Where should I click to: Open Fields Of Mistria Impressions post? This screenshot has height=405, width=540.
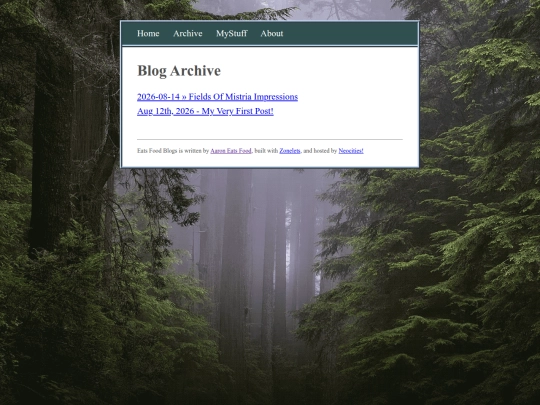217,97
